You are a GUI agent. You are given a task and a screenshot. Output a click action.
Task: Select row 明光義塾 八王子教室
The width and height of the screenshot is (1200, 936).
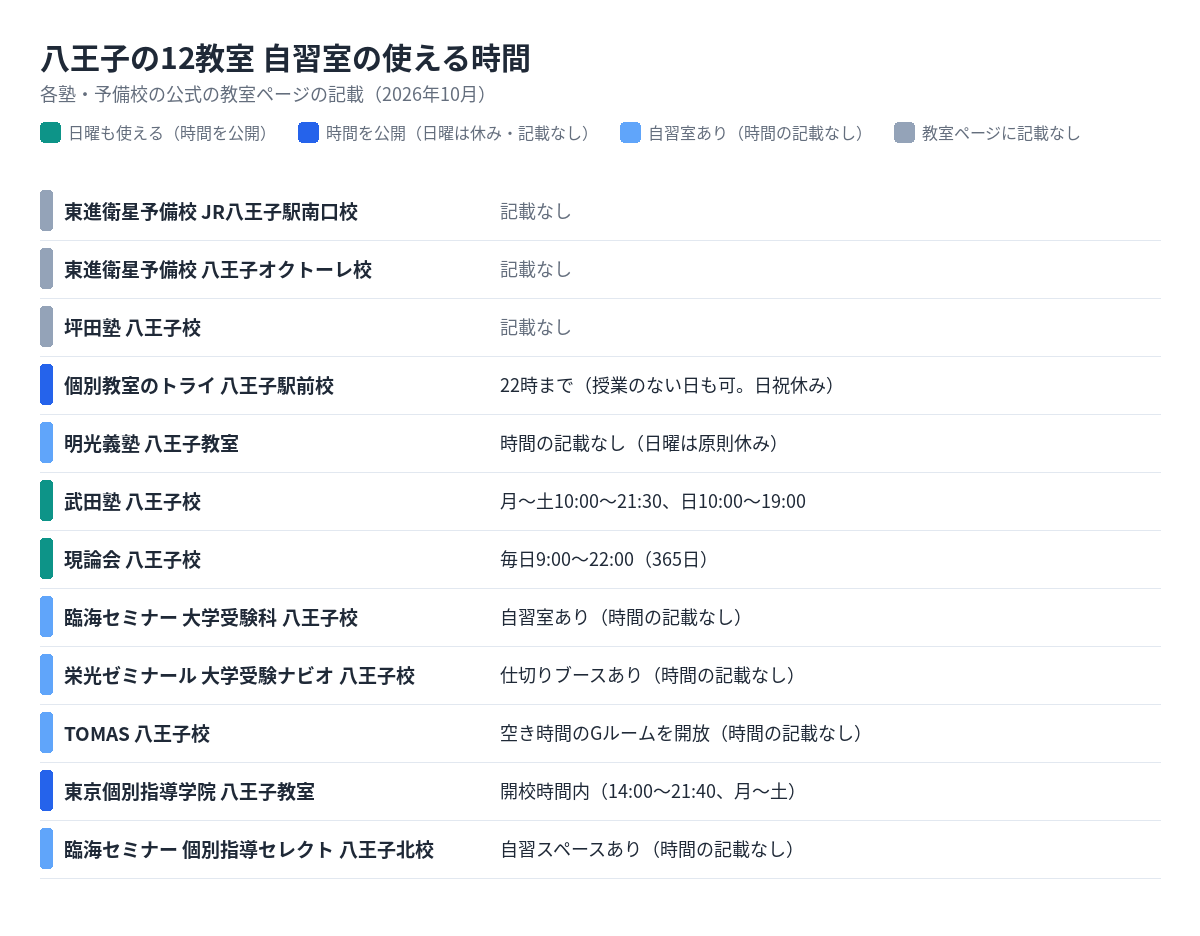tap(600, 443)
